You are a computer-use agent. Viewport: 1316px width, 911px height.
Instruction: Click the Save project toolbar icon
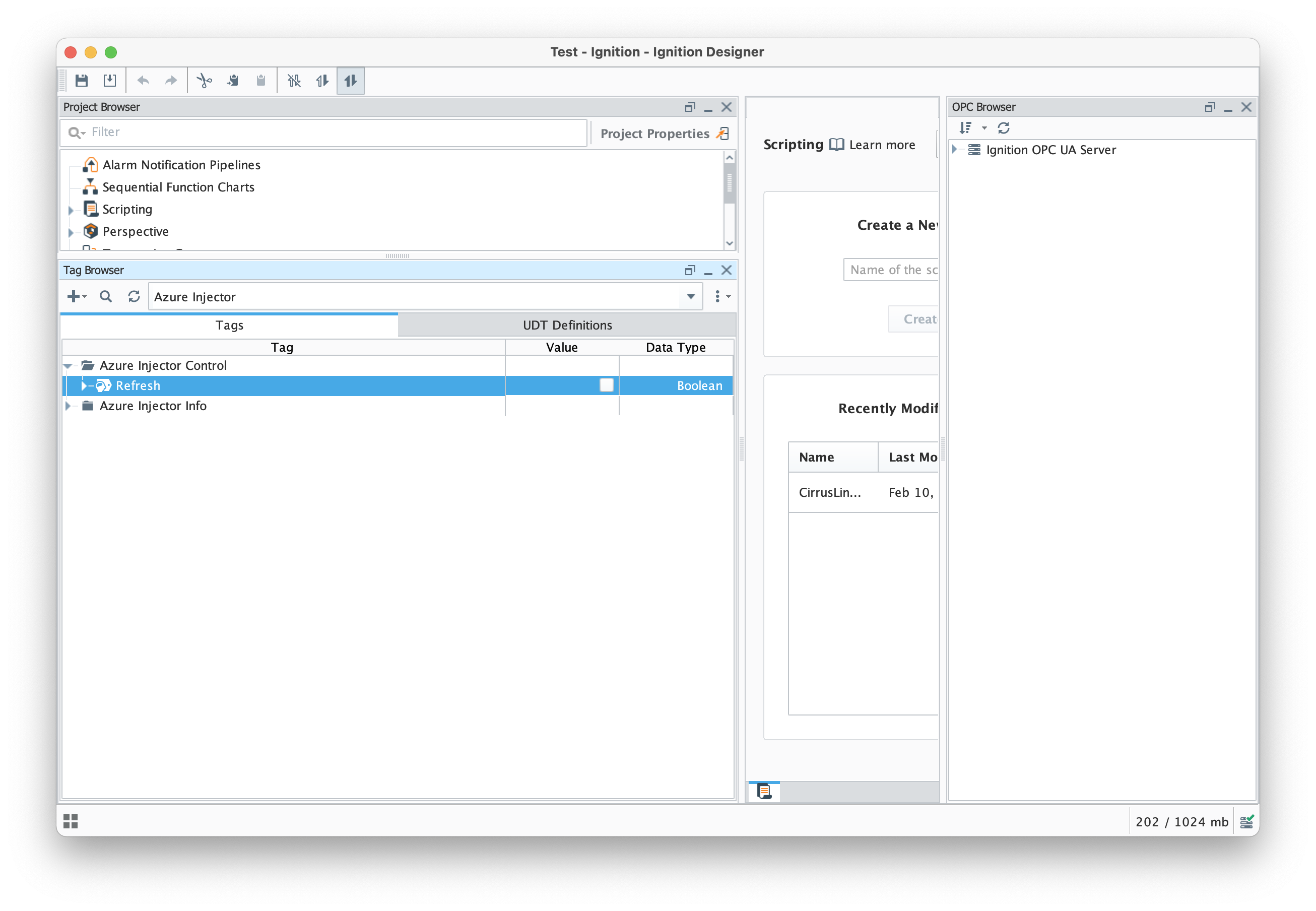point(82,81)
